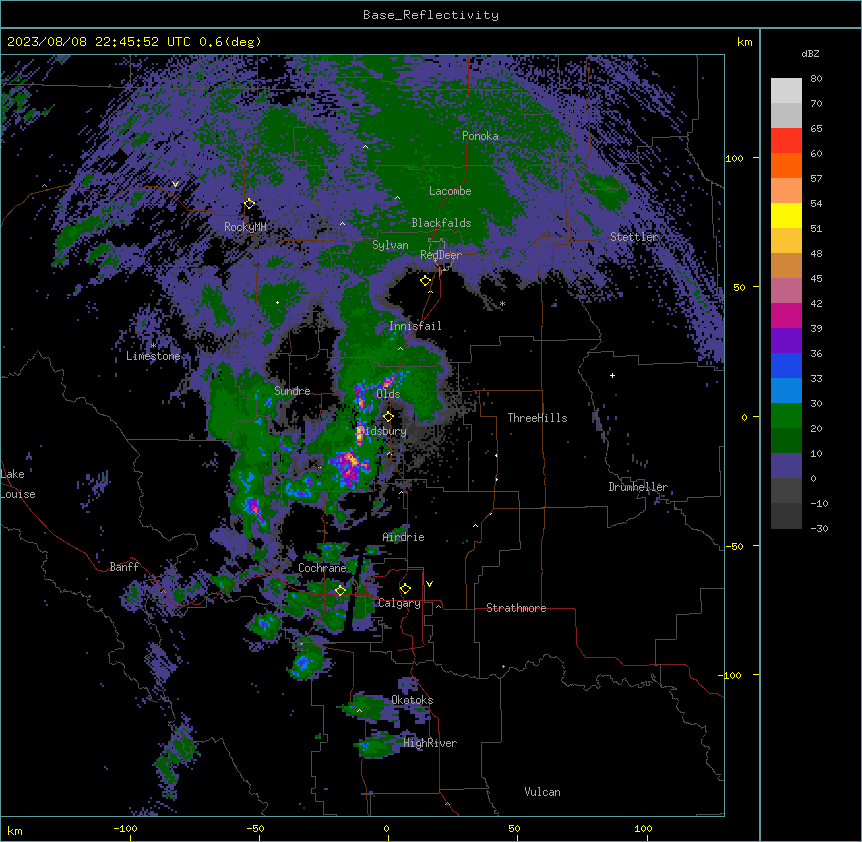Viewport: 862px width, 842px height.
Task: Click the red 60-65 dBZ legend swatch
Action: point(786,140)
